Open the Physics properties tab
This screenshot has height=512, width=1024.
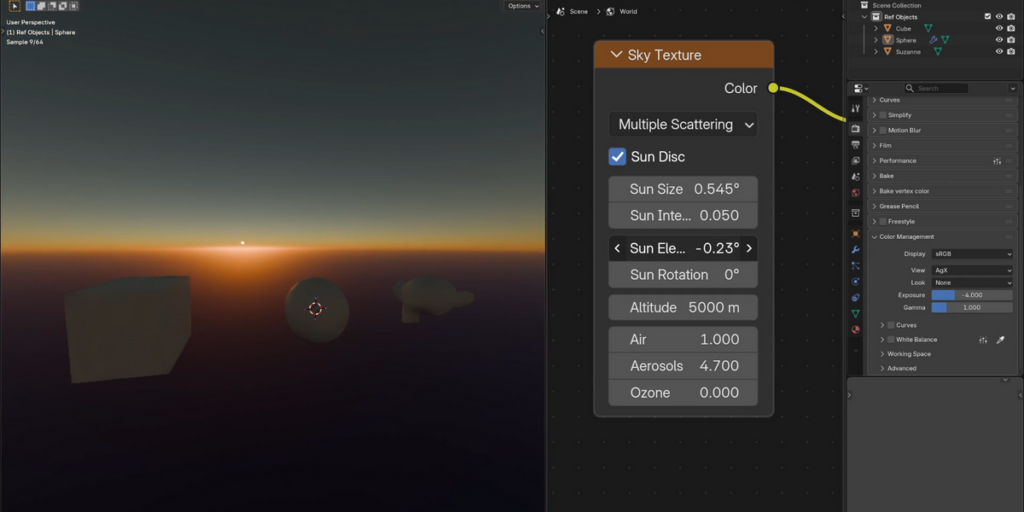(856, 281)
